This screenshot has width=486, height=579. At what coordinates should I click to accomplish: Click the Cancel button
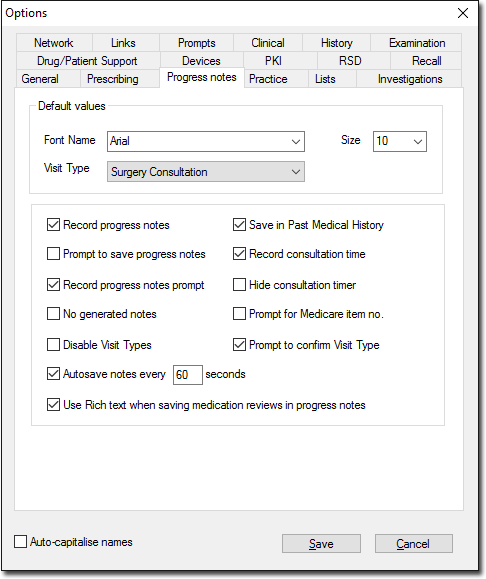point(414,544)
